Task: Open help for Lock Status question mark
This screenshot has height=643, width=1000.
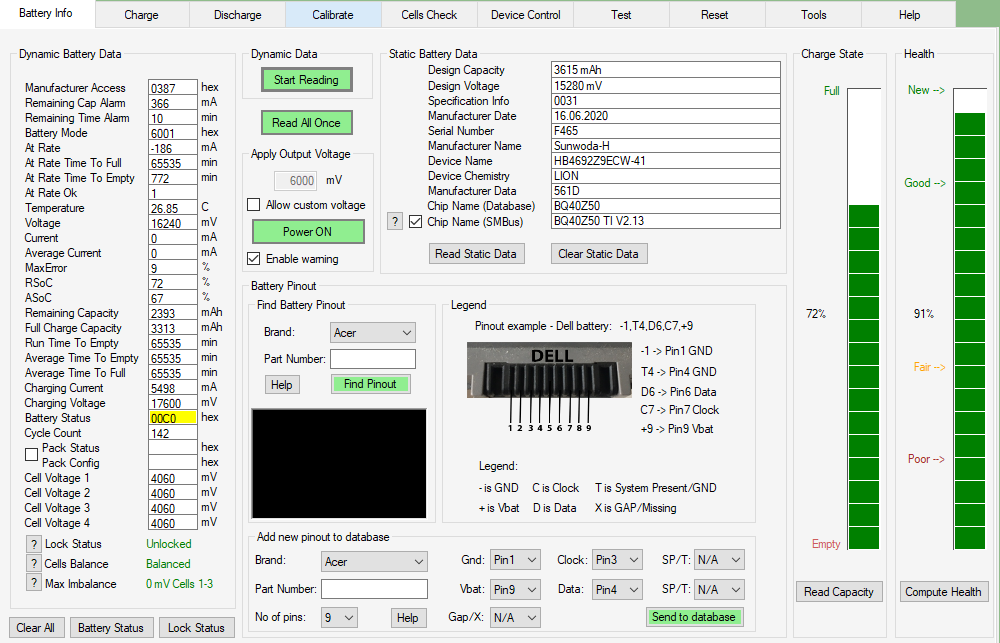Action: (x=34, y=544)
